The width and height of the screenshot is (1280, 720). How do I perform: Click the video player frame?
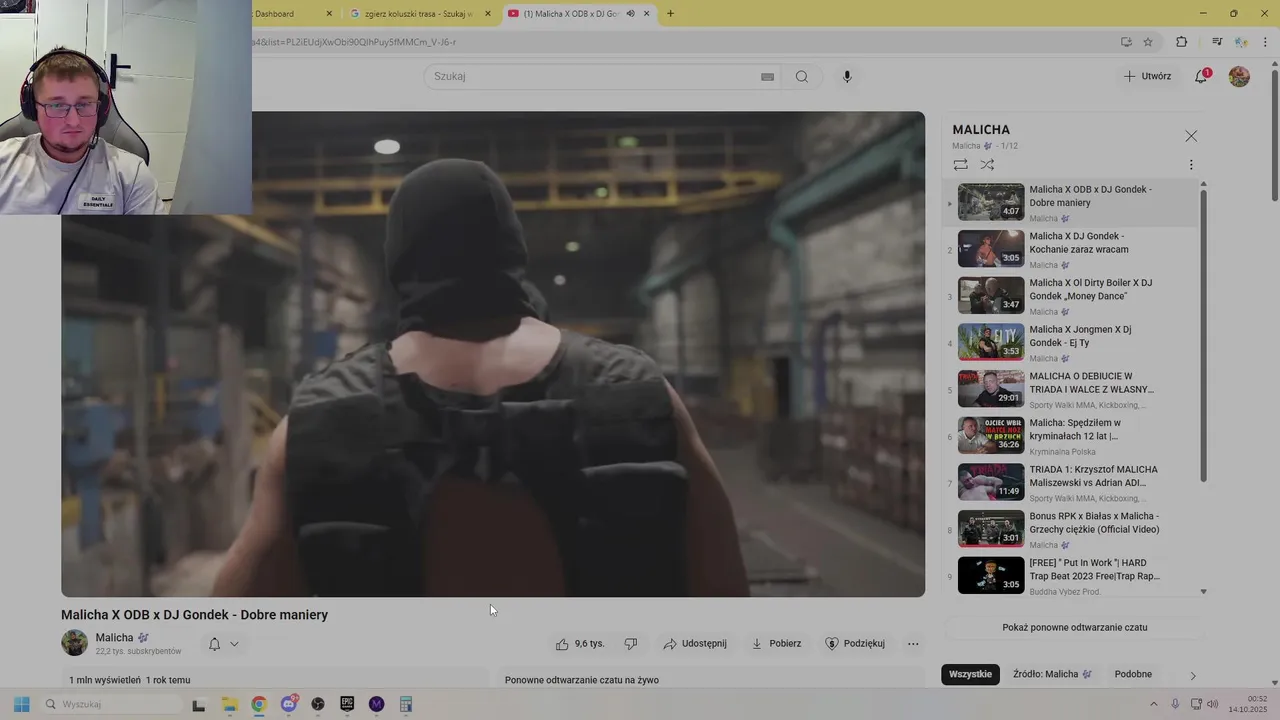493,354
